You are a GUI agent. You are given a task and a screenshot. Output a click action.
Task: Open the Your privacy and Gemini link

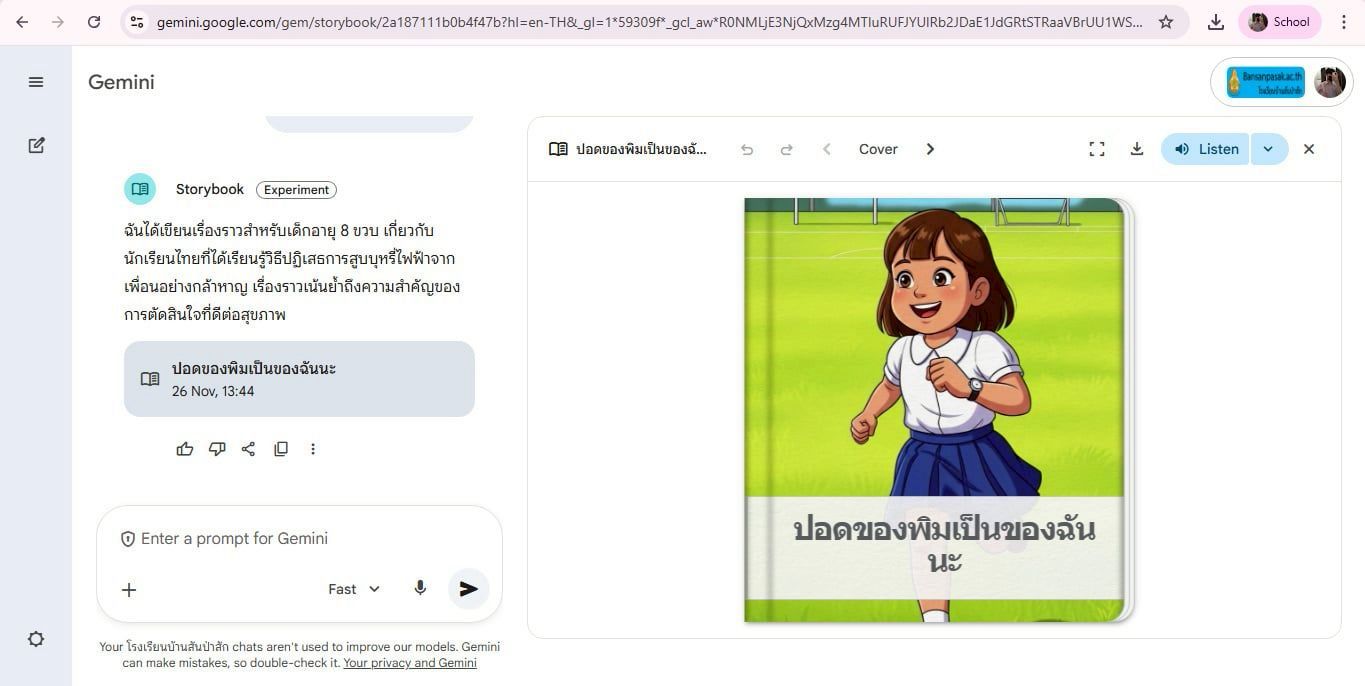point(410,663)
